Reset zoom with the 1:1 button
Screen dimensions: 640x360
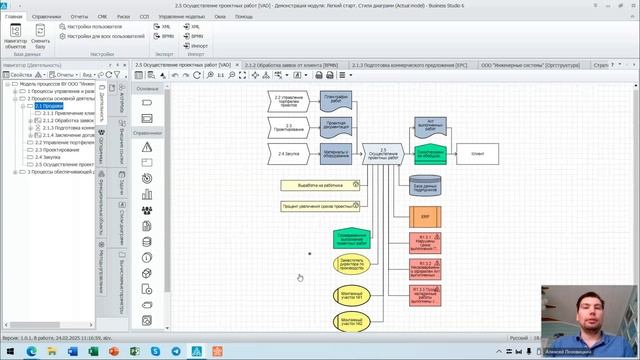click(220, 75)
